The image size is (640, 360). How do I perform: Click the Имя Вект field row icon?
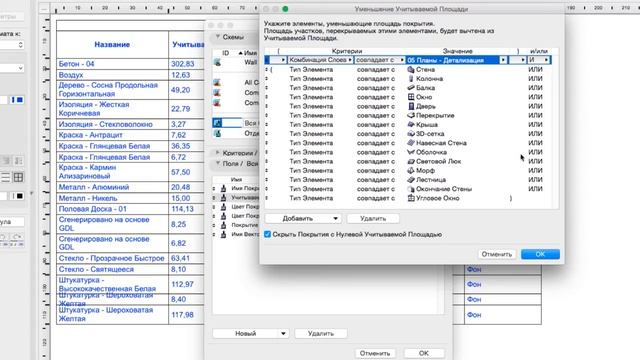tap(223, 234)
